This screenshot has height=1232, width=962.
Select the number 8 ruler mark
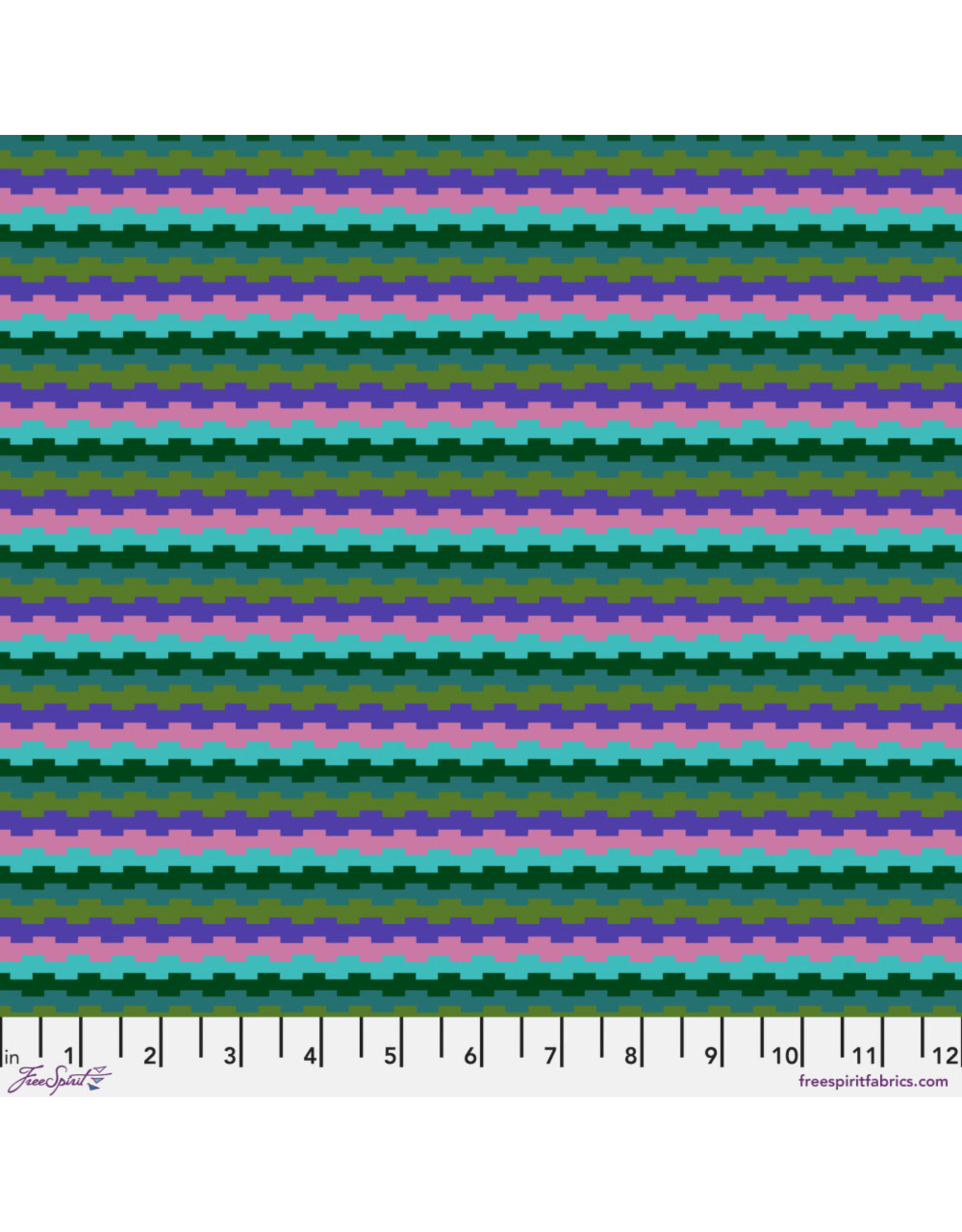point(630,1055)
